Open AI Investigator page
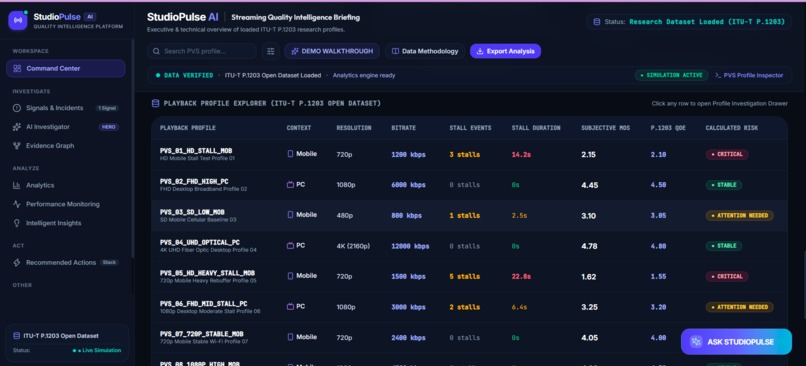Screen dimensions: 806x366 [x=66, y=127]
